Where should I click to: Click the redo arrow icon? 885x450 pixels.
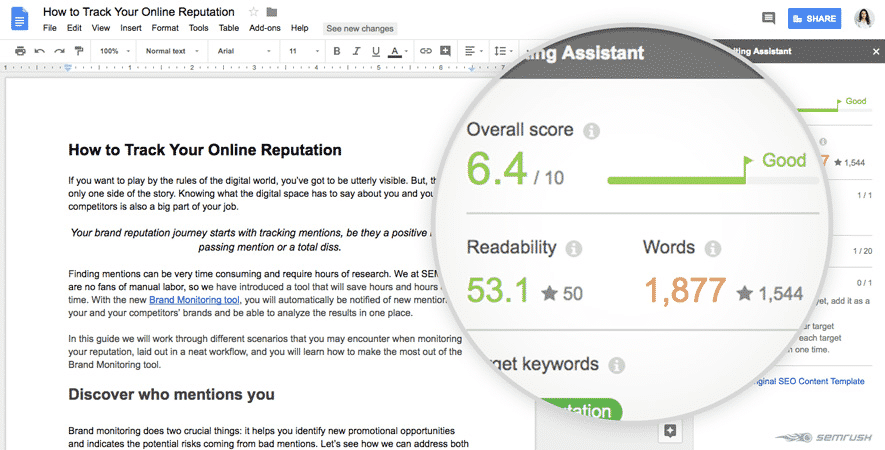coord(59,50)
